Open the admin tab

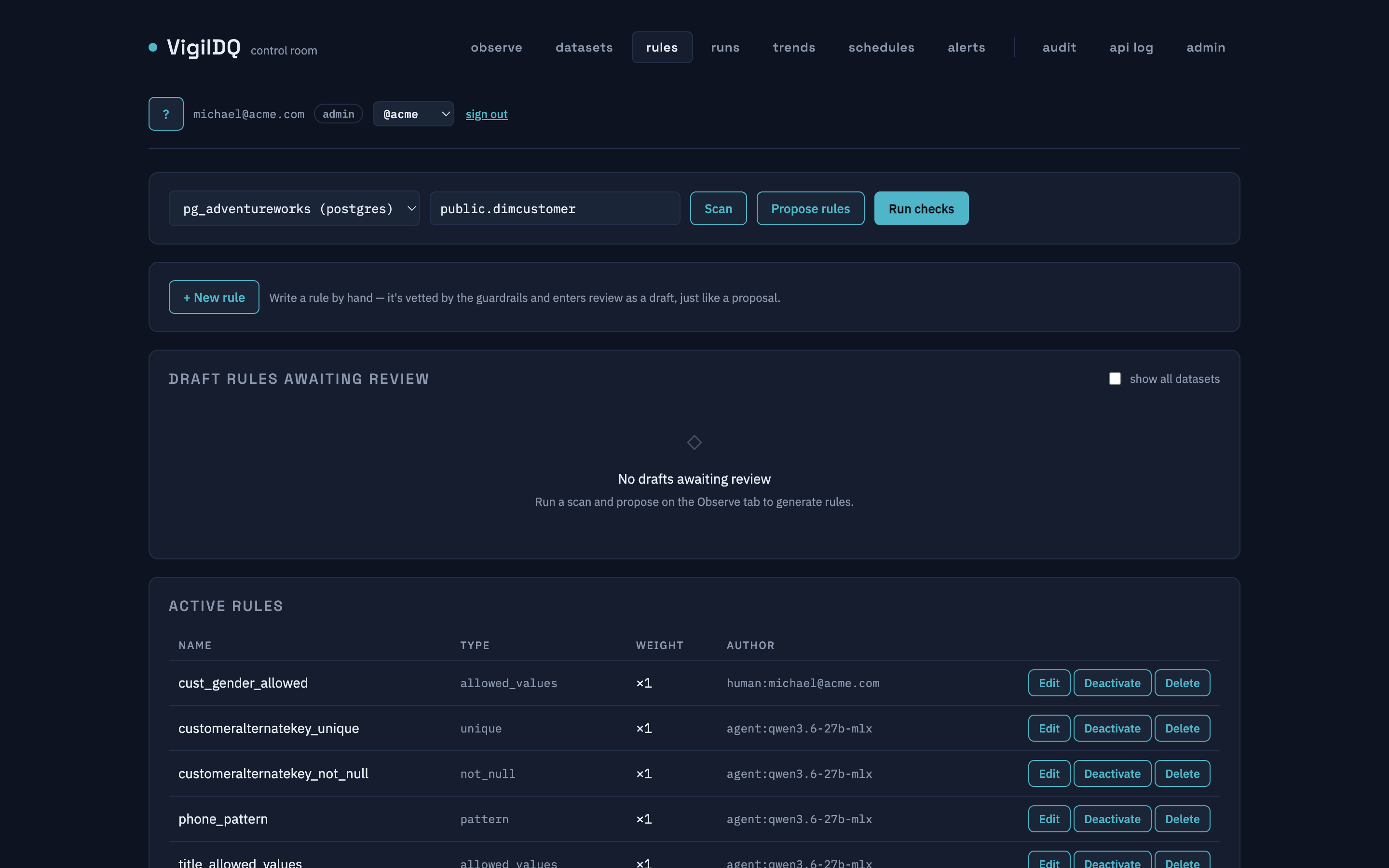(1205, 47)
